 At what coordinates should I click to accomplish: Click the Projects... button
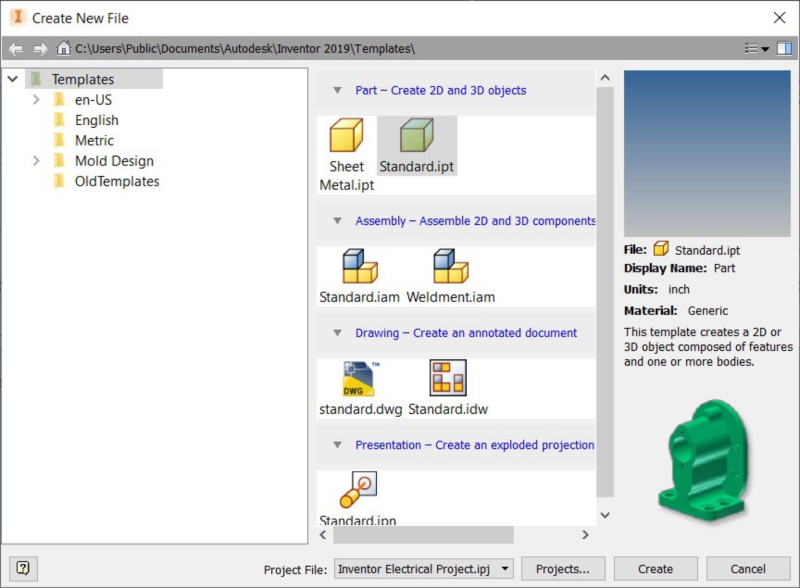point(563,569)
